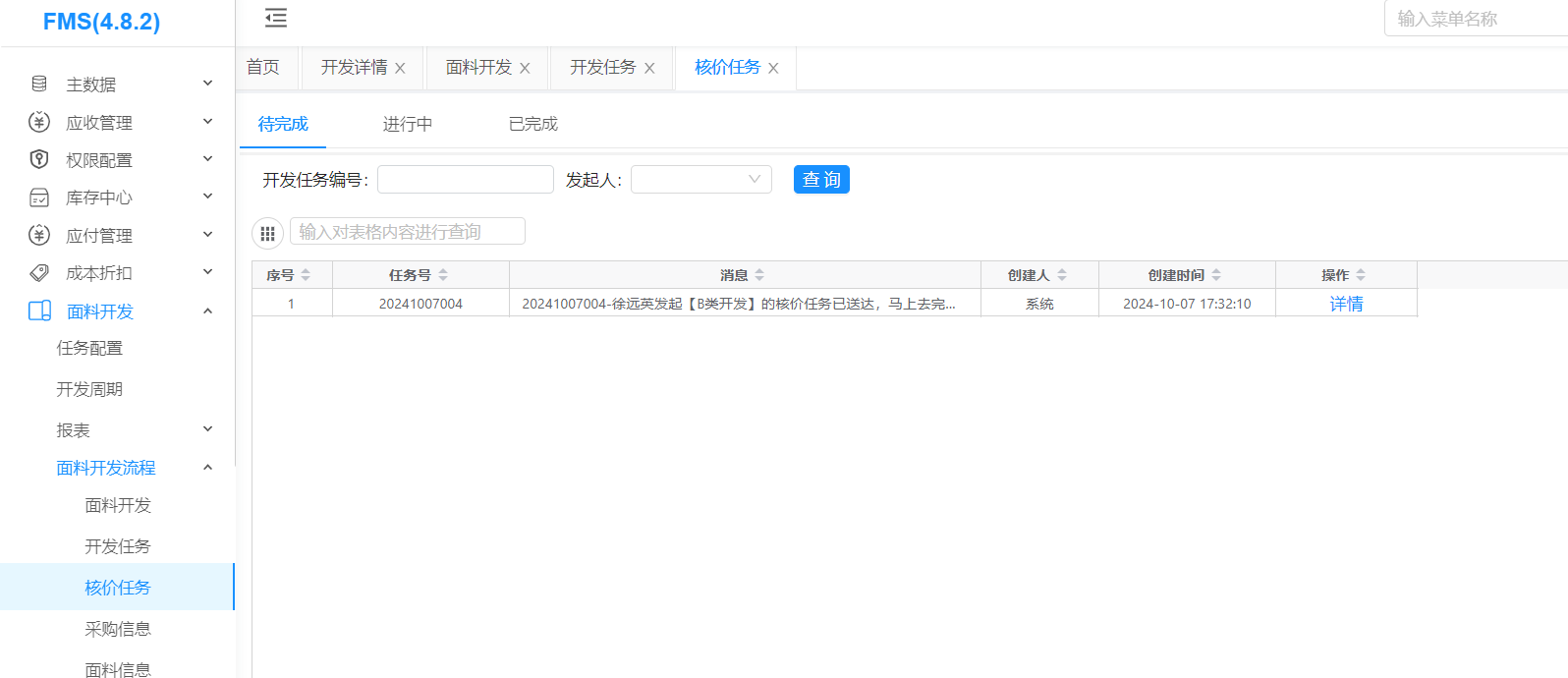Click the 库存中心 inventory icon
Image resolution: width=1568 pixels, height=678 pixels.
39,198
